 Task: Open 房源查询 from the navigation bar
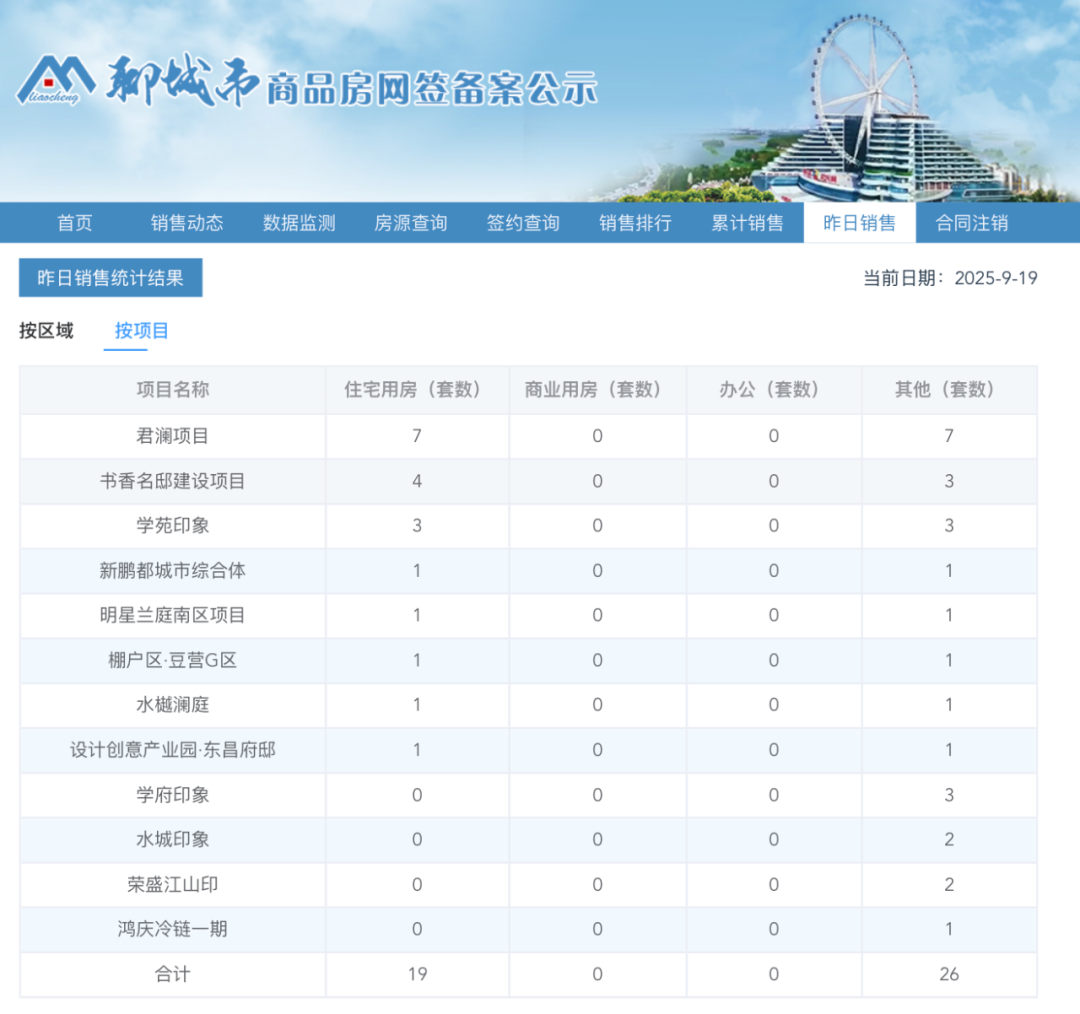411,222
